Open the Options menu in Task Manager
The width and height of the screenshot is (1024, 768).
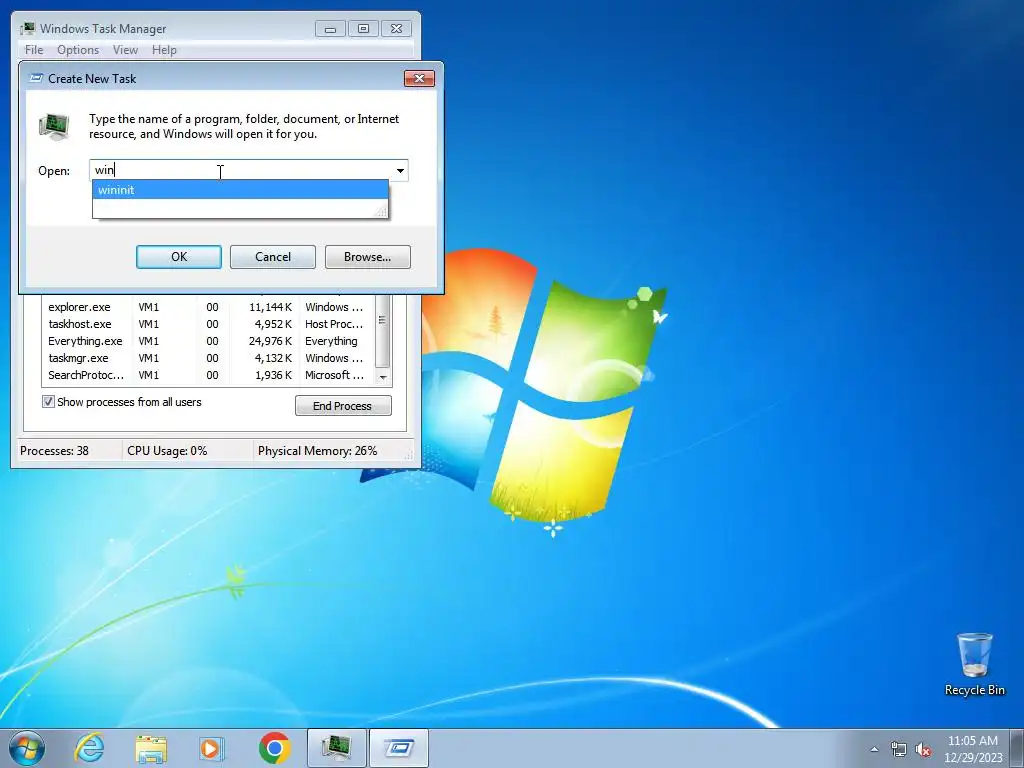(78, 50)
